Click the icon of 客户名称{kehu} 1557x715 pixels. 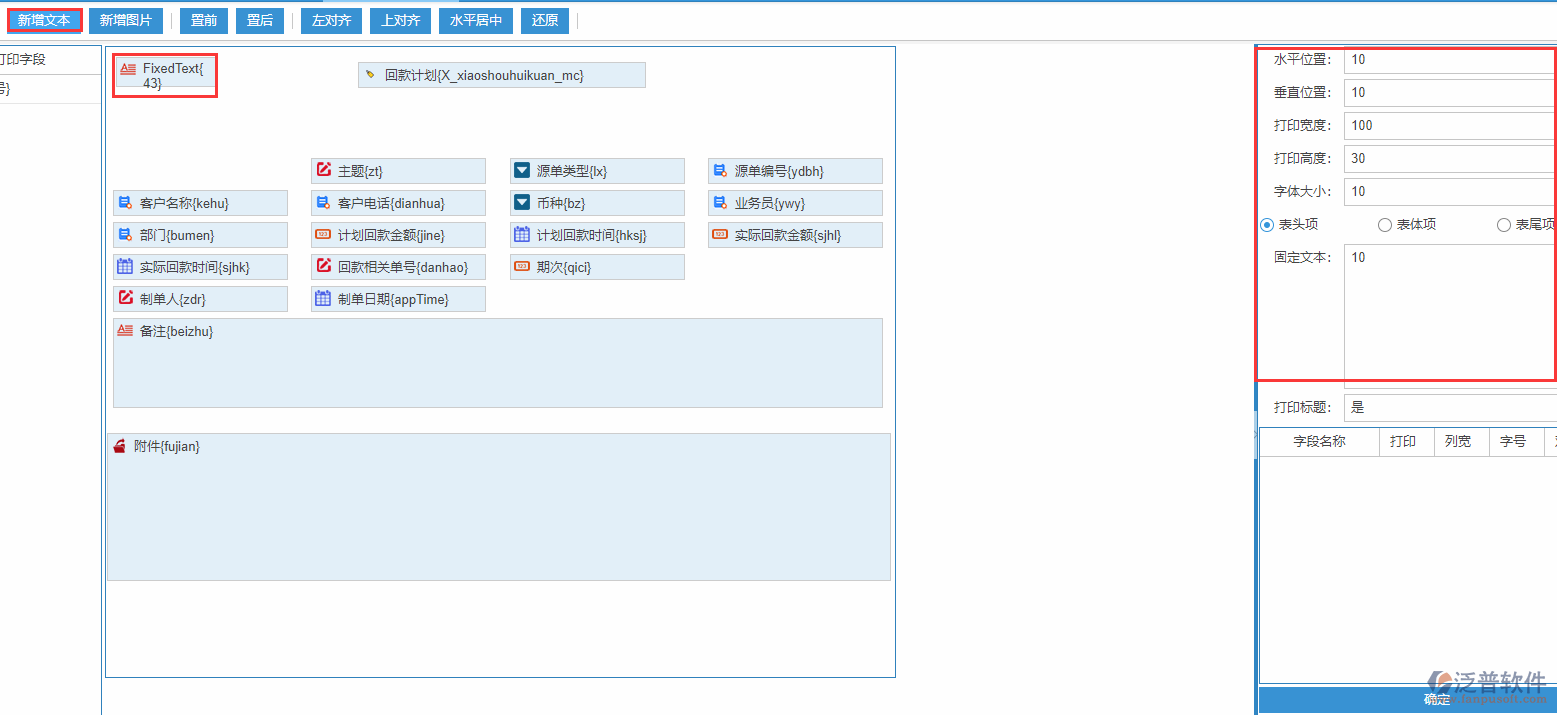pyautogui.click(x=125, y=203)
